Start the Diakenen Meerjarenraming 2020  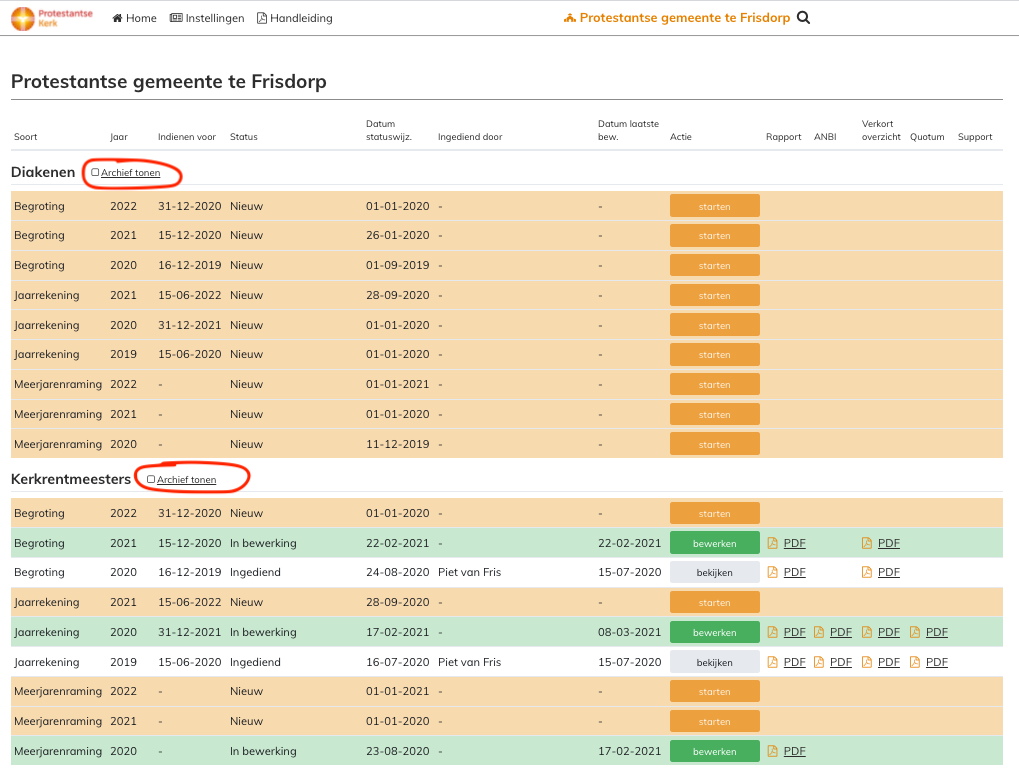[714, 444]
